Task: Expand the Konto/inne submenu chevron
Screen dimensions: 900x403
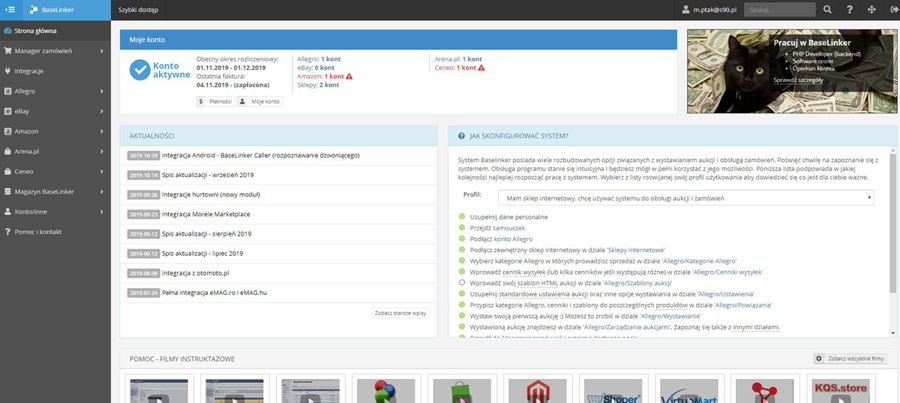Action: (102, 212)
